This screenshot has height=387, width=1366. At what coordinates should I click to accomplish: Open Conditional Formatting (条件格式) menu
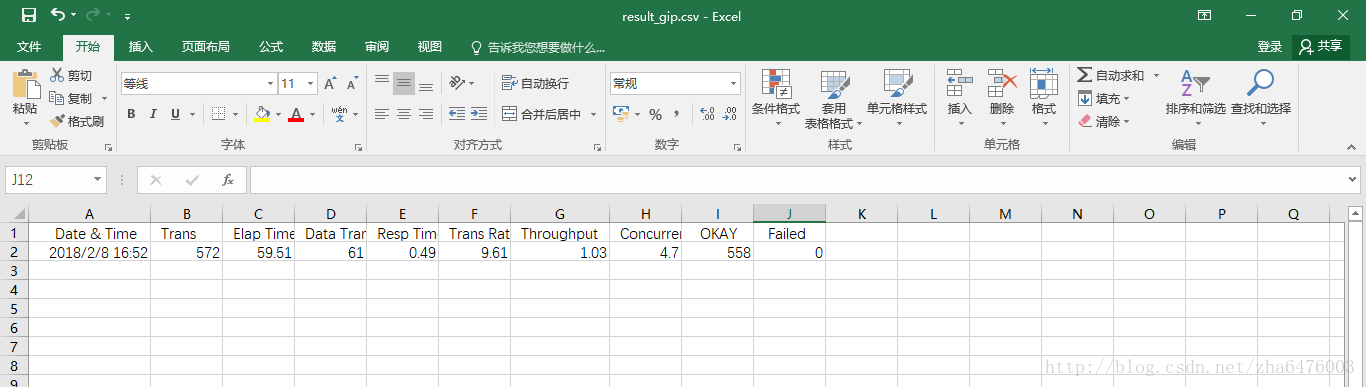[x=776, y=98]
